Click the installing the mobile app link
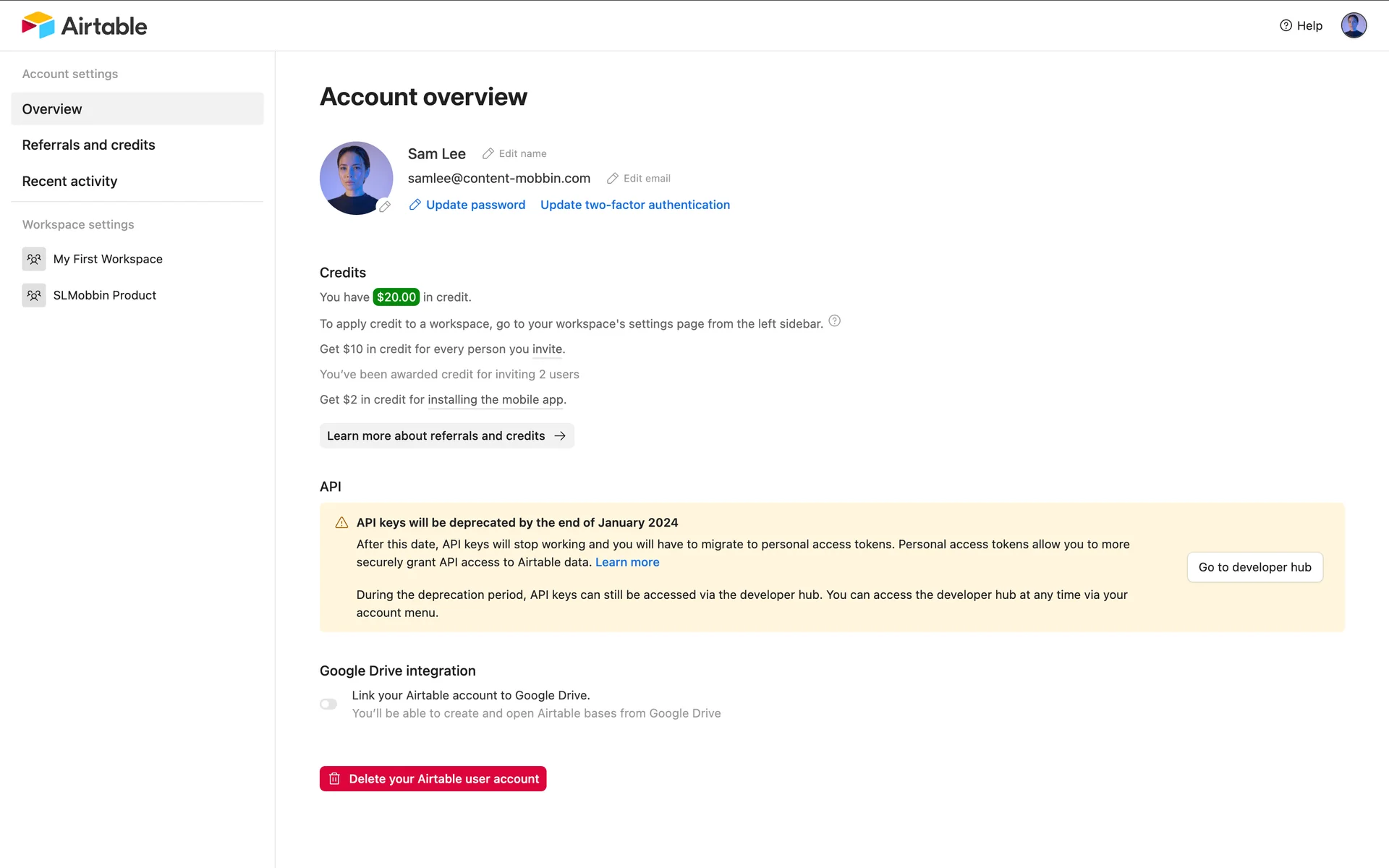1389x868 pixels. pyautogui.click(x=496, y=400)
